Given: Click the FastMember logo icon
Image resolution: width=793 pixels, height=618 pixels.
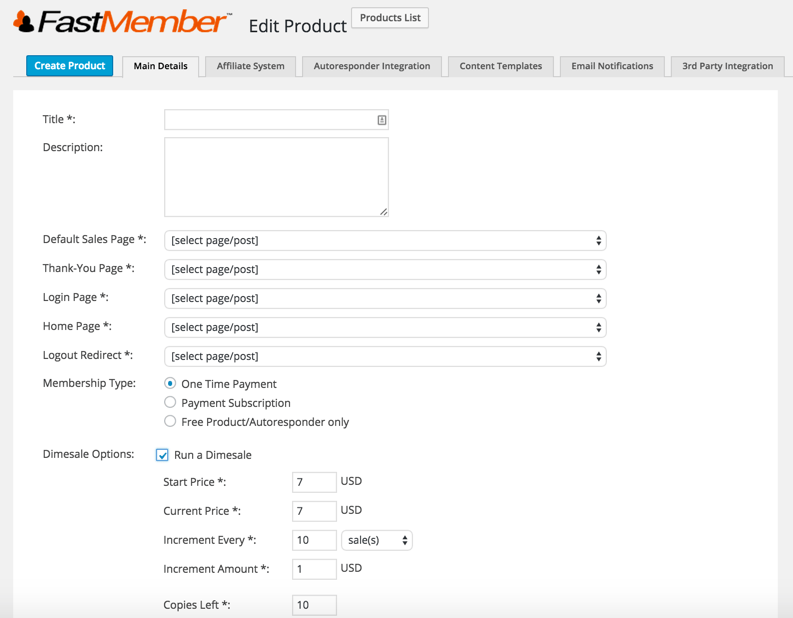Looking at the screenshot, I should click(22, 21).
